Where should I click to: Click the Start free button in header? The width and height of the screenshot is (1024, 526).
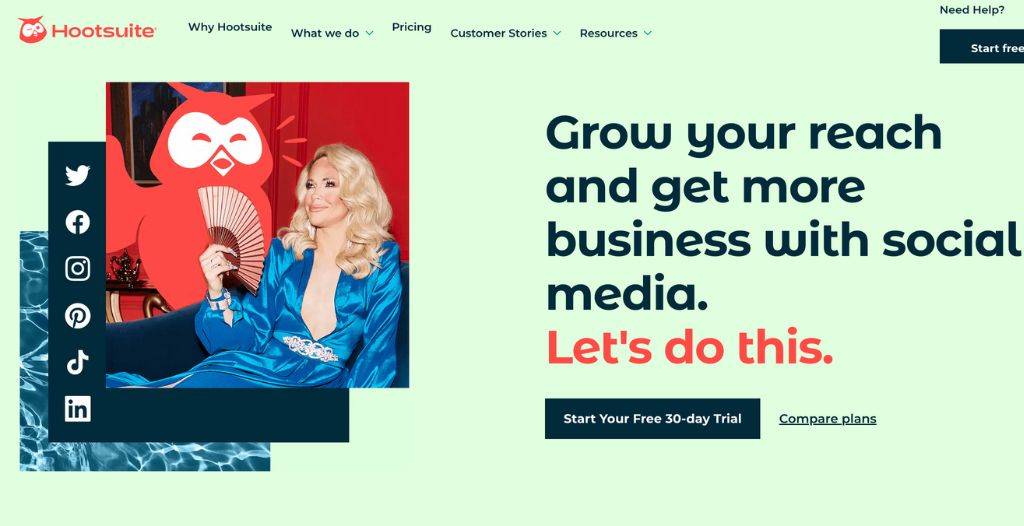tap(982, 46)
